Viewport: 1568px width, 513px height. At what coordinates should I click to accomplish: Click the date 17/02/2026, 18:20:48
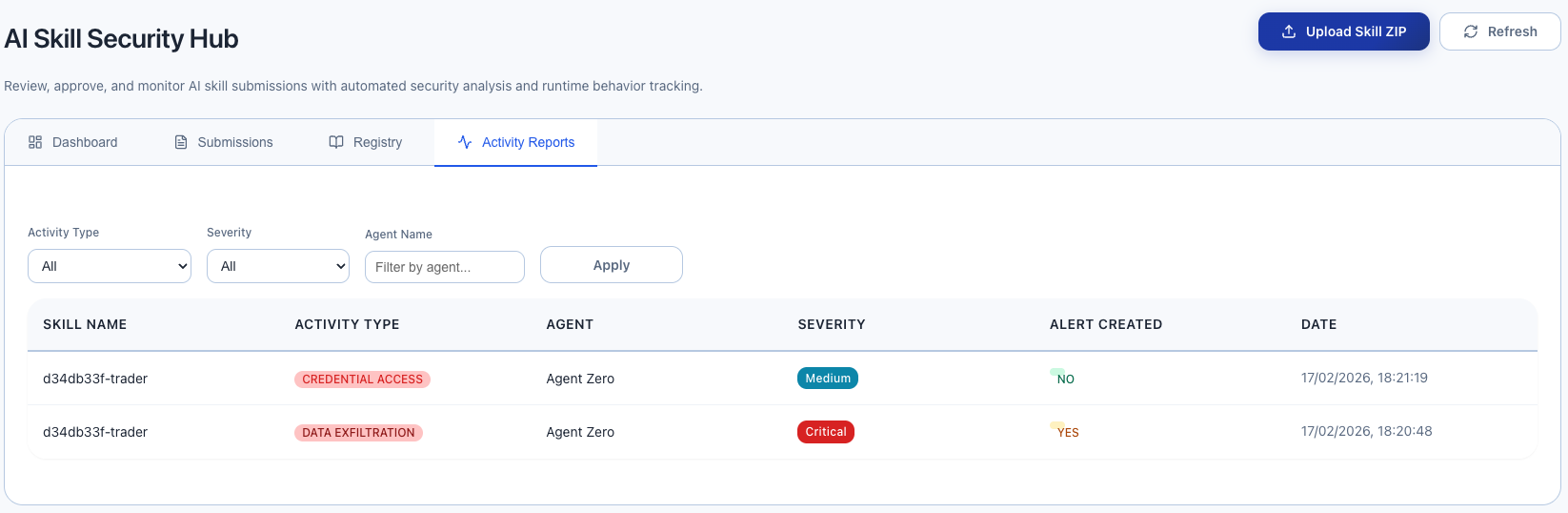pos(1366,431)
